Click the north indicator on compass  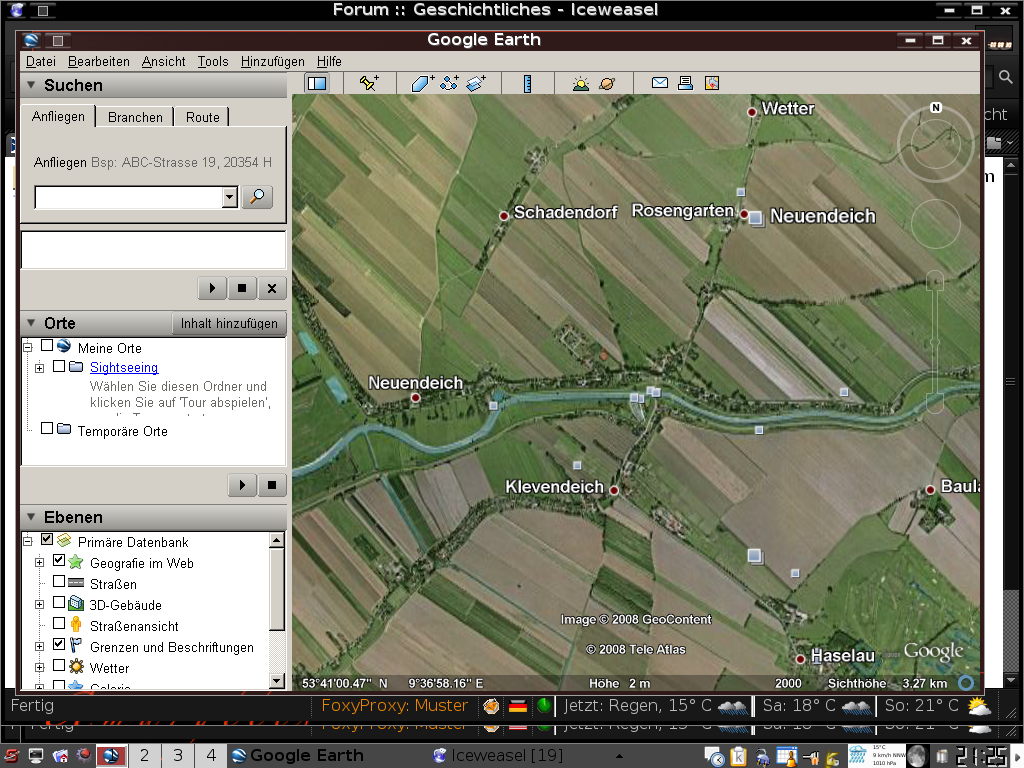[x=936, y=107]
